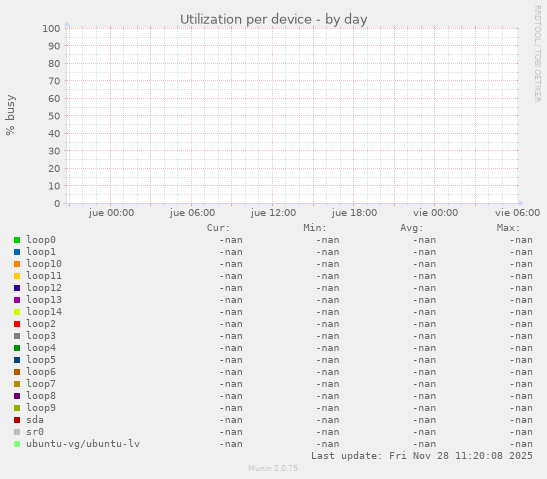
Task: Select the loop7 legend label
Action: click(x=41, y=384)
